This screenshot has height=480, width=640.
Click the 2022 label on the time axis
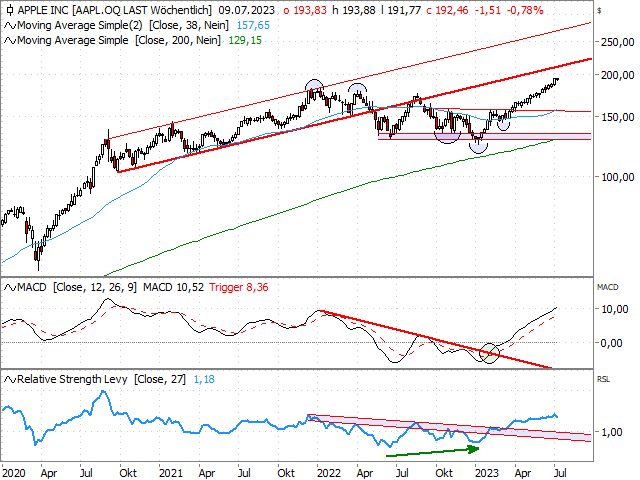point(329,473)
